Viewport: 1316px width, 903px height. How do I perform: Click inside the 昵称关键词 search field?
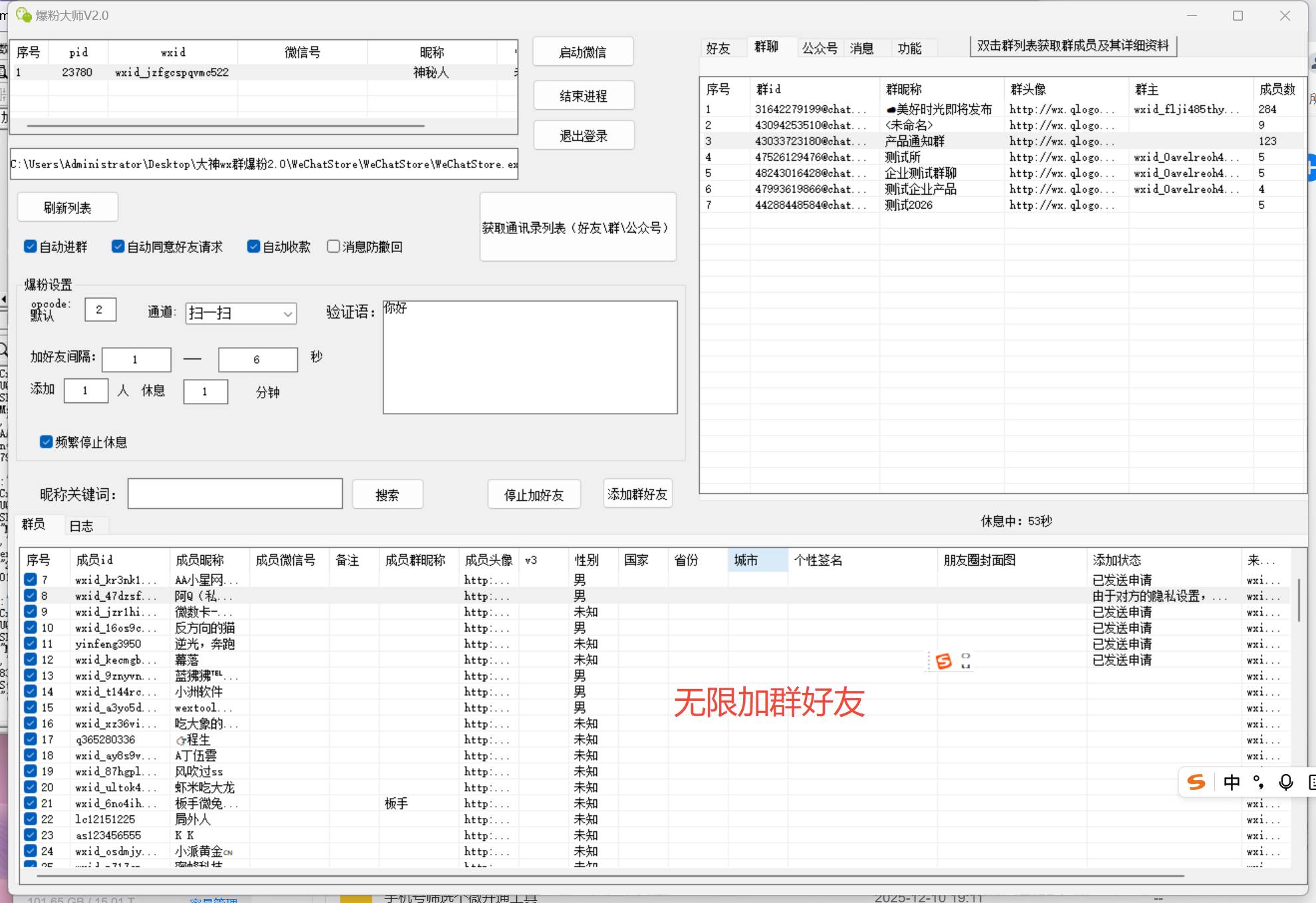[234, 493]
